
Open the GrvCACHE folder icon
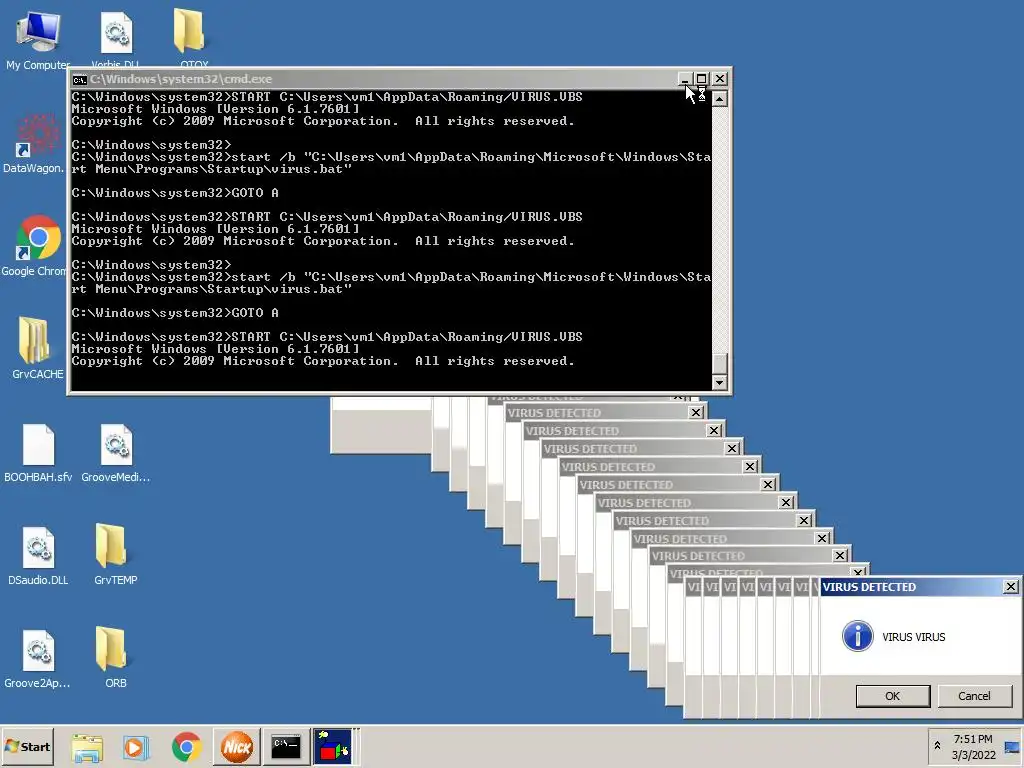pos(37,347)
